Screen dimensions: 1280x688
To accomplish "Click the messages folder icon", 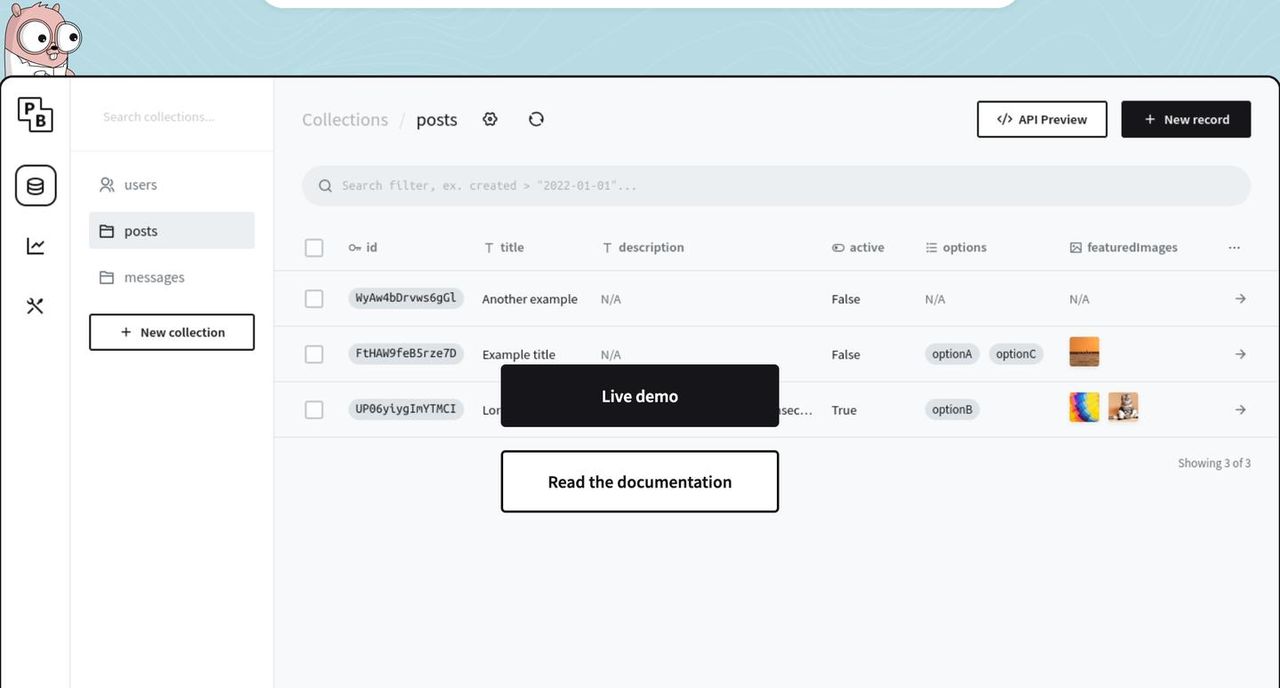I will coord(107,277).
